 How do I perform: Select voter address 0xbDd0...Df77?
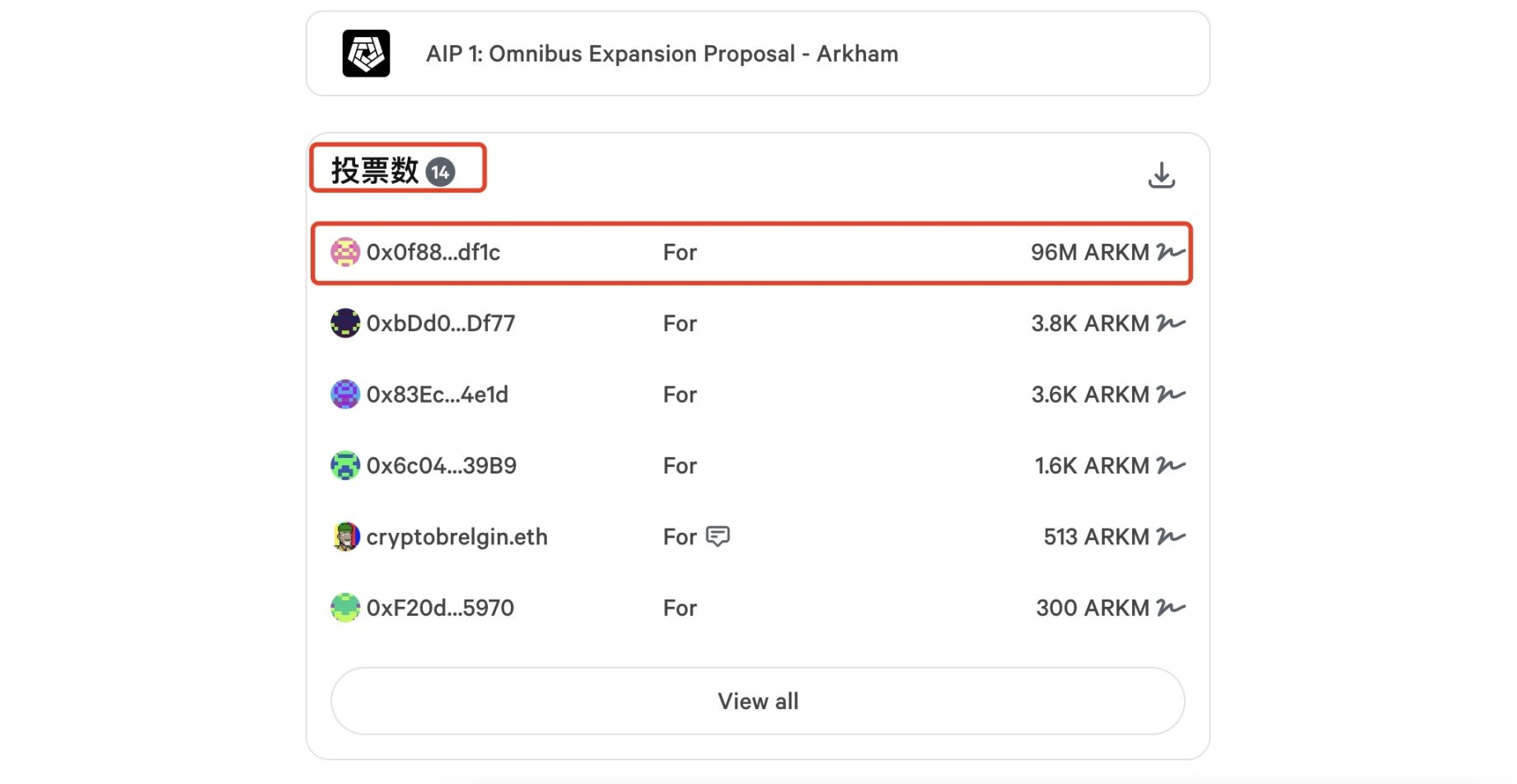point(442,324)
